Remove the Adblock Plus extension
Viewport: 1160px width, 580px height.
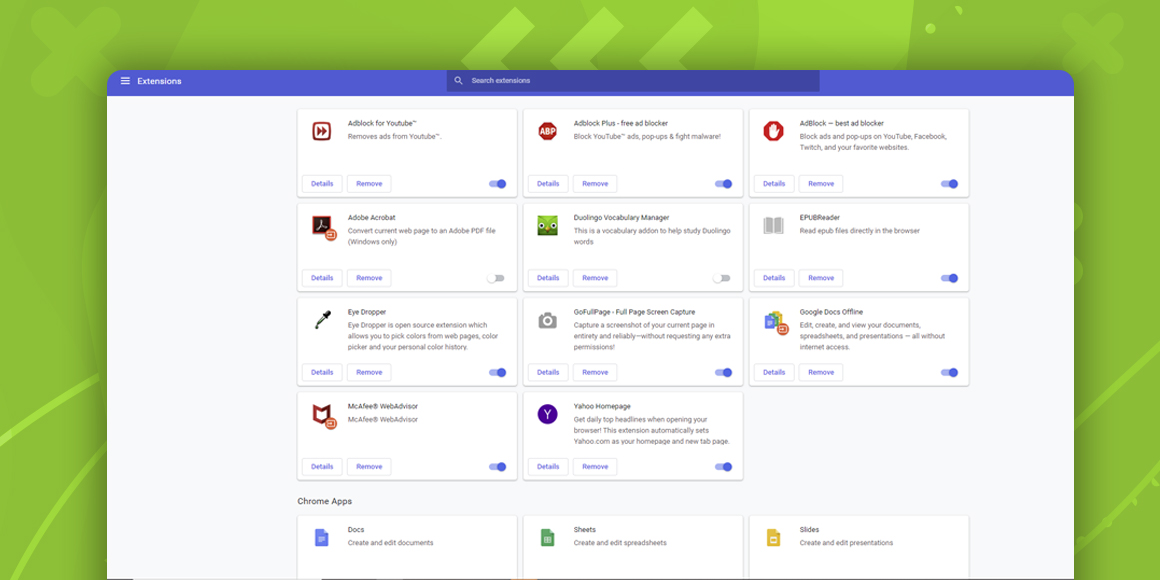pos(595,183)
